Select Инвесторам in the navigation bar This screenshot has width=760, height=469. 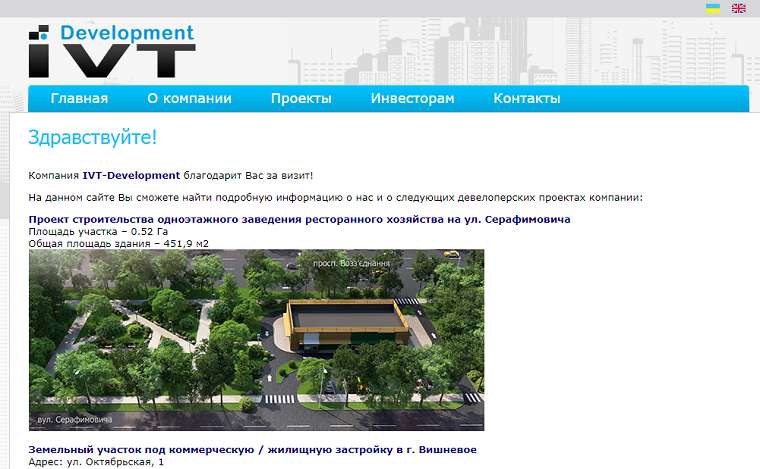(412, 99)
